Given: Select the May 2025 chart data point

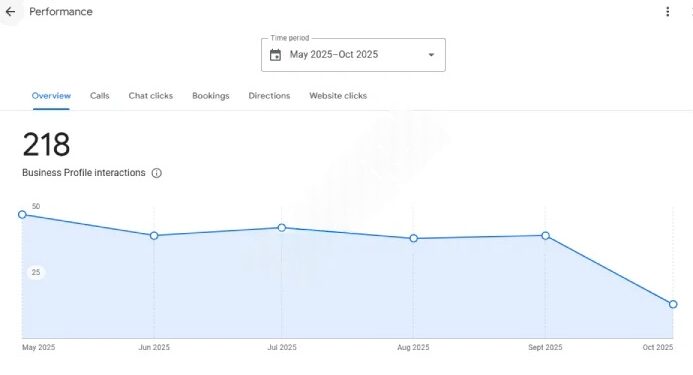Looking at the screenshot, I should pyautogui.click(x=22, y=214).
